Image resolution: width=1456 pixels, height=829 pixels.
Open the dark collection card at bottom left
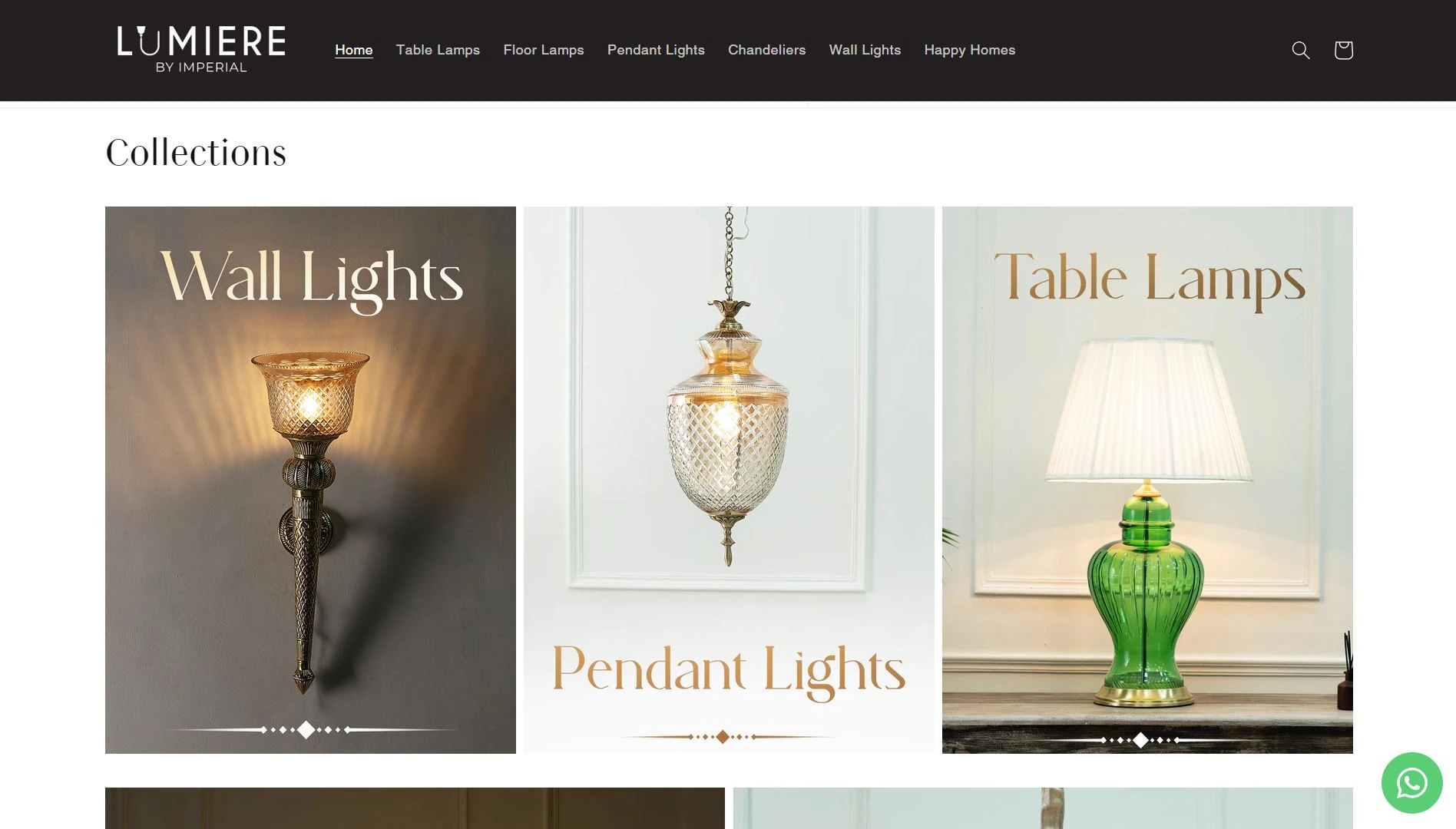click(x=415, y=808)
